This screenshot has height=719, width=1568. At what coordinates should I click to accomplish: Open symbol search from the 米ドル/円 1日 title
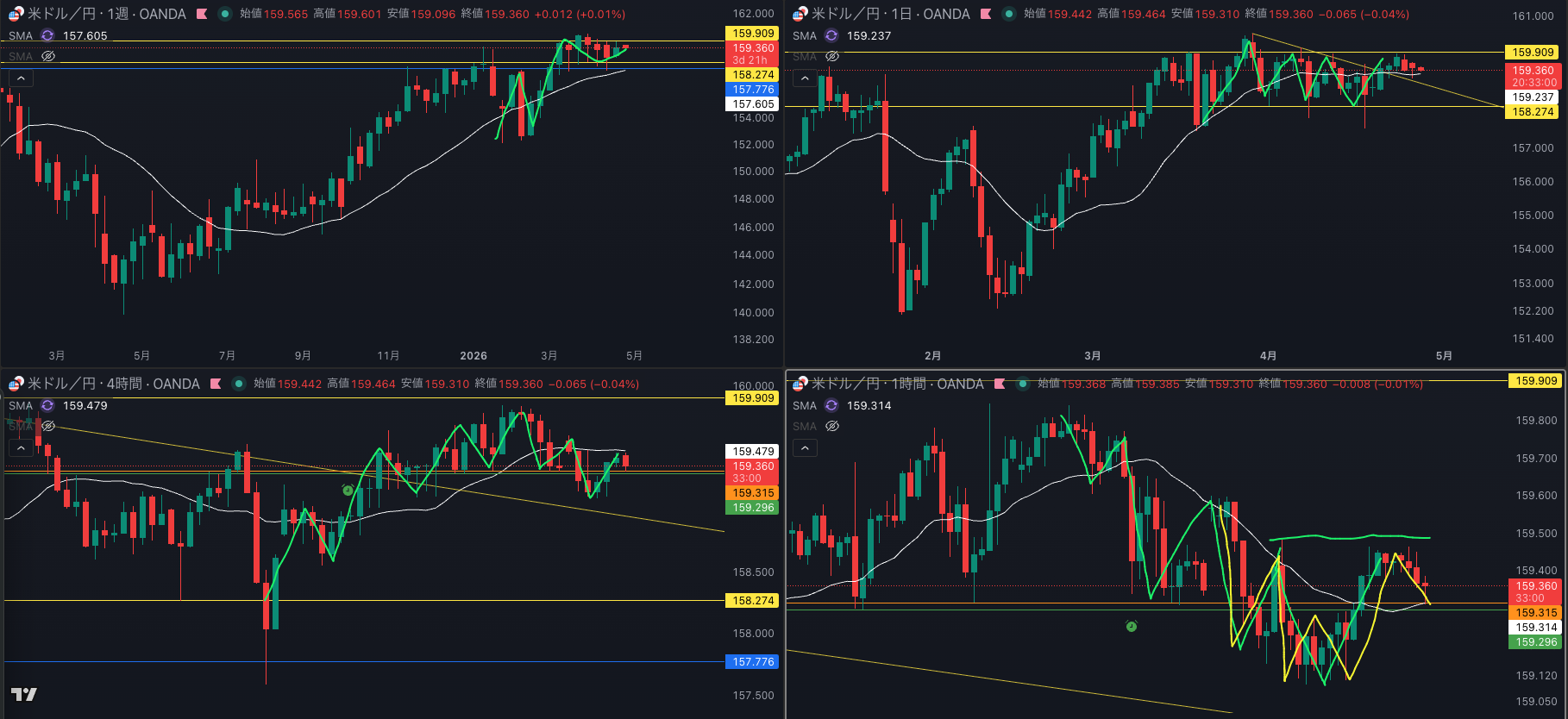tap(891, 14)
